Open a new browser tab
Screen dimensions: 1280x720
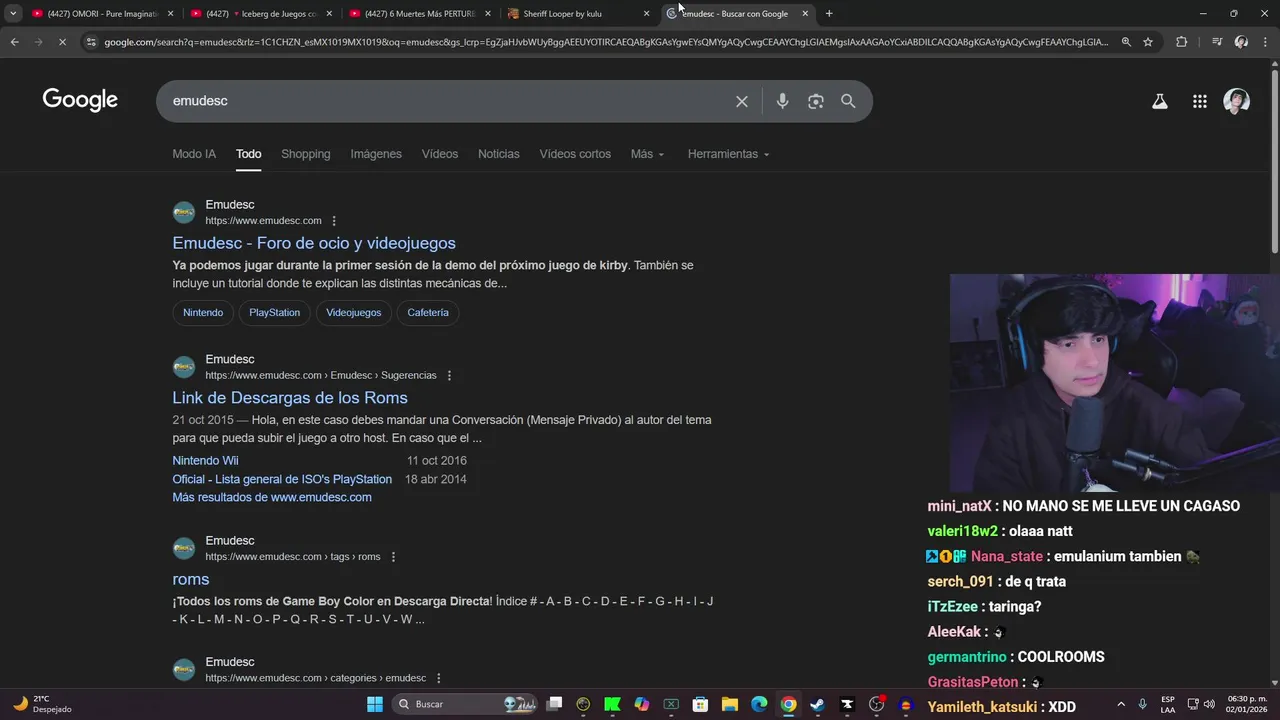829,13
